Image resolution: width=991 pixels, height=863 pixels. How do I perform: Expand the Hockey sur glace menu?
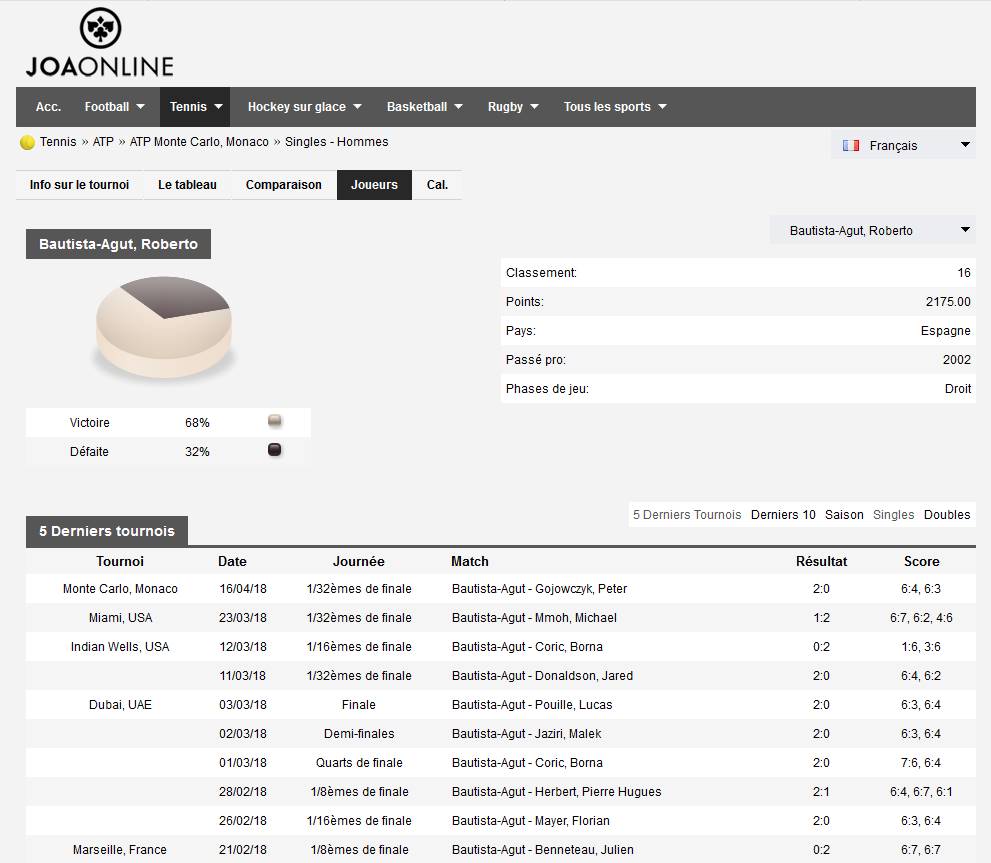tap(304, 107)
